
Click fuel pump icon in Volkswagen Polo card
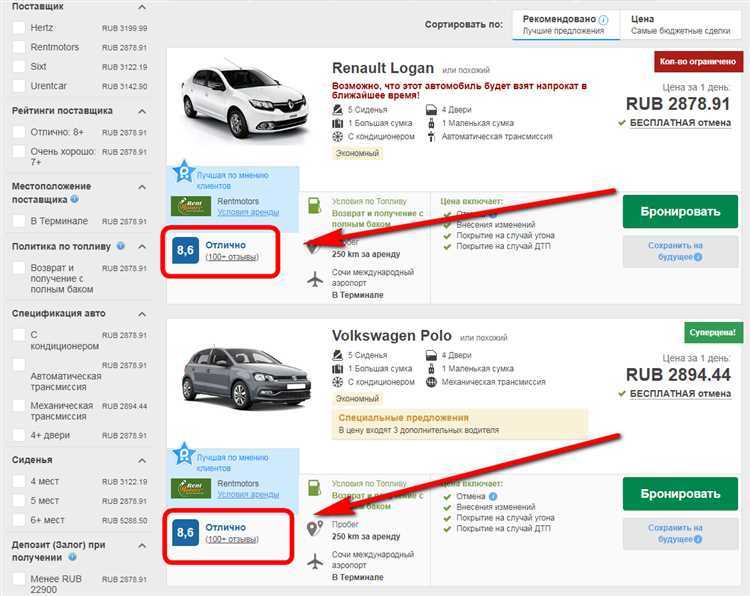[314, 488]
